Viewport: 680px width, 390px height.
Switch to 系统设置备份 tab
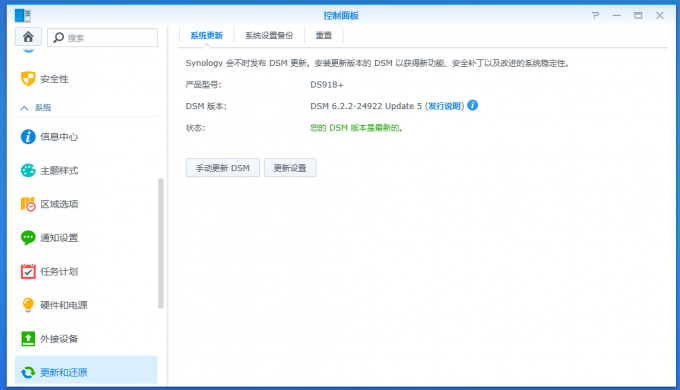coord(269,36)
